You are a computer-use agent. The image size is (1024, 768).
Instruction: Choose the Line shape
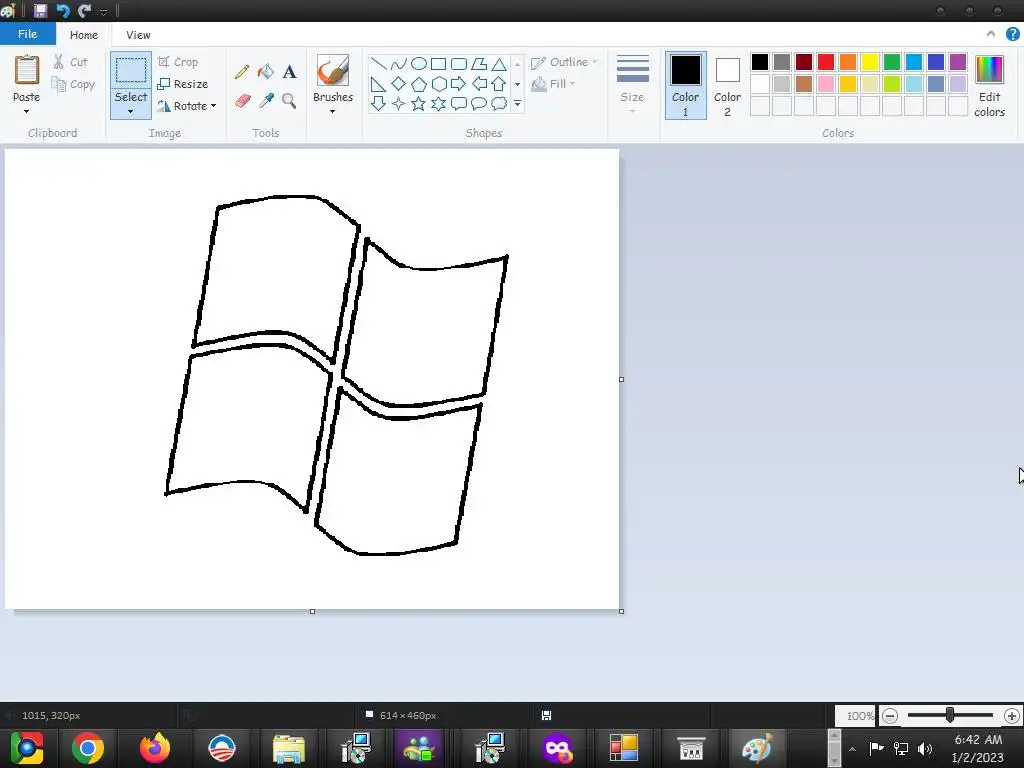pos(378,64)
